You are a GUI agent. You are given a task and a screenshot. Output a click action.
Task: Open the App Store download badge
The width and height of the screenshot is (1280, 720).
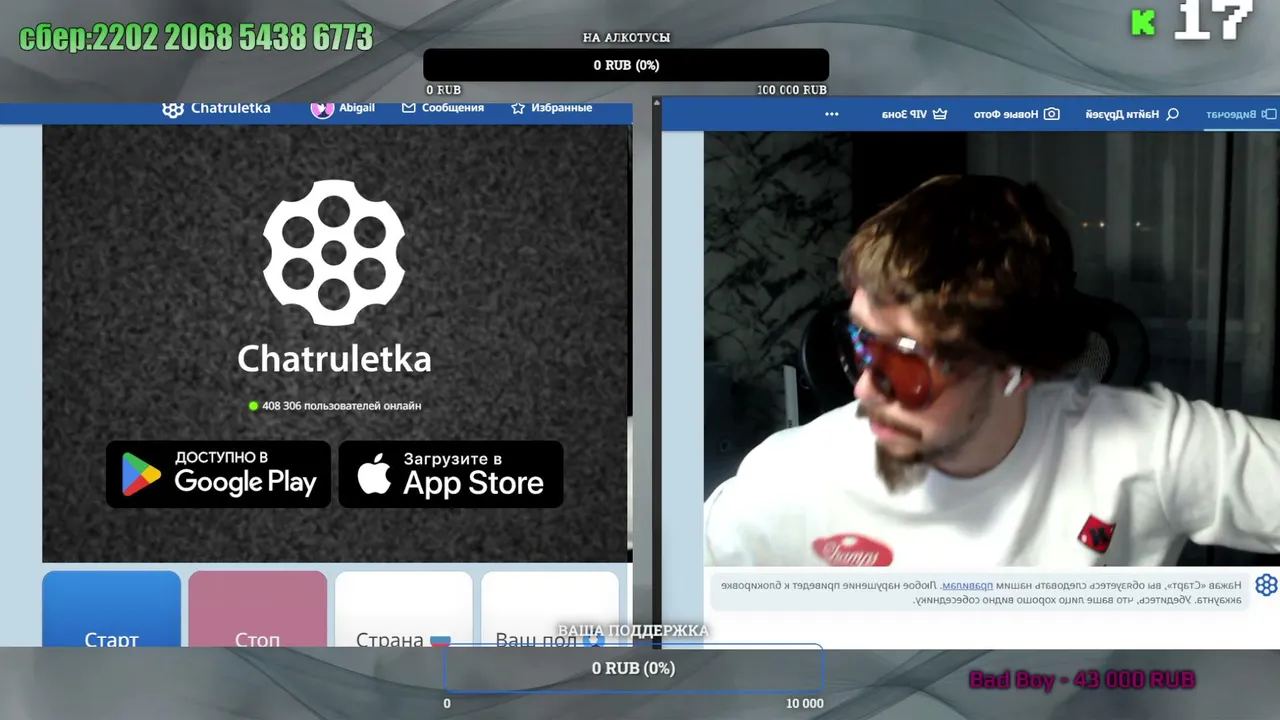click(451, 474)
